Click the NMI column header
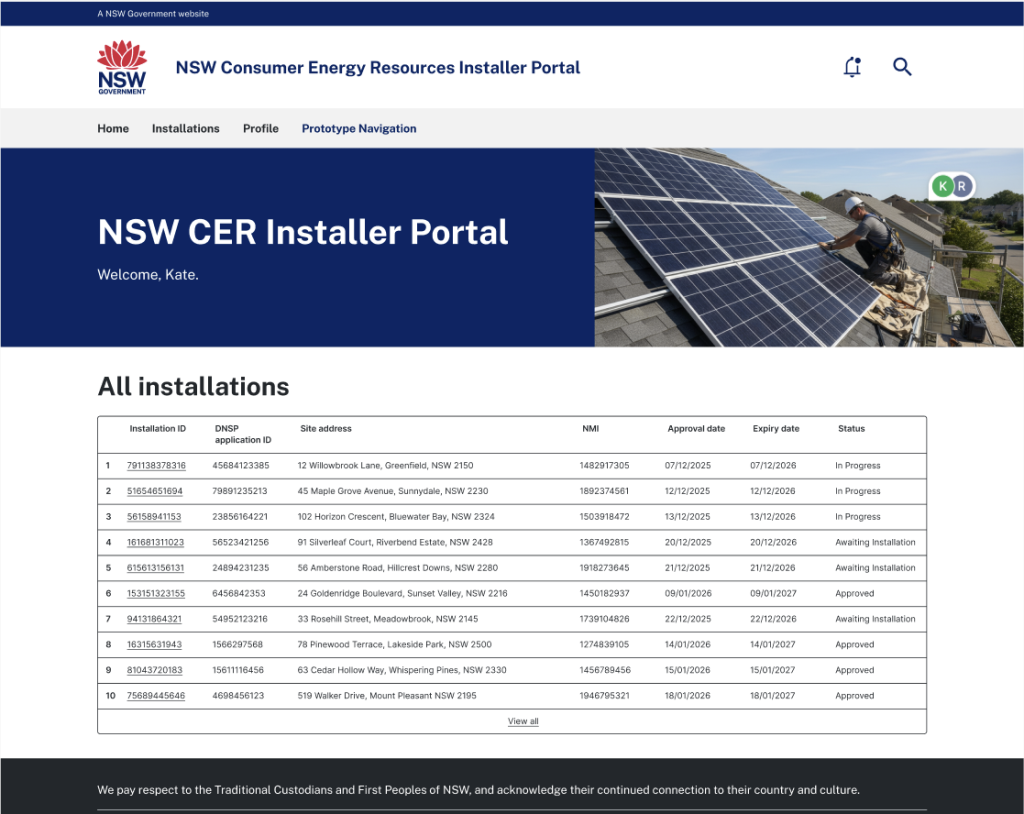The width and height of the screenshot is (1024, 814). click(590, 429)
